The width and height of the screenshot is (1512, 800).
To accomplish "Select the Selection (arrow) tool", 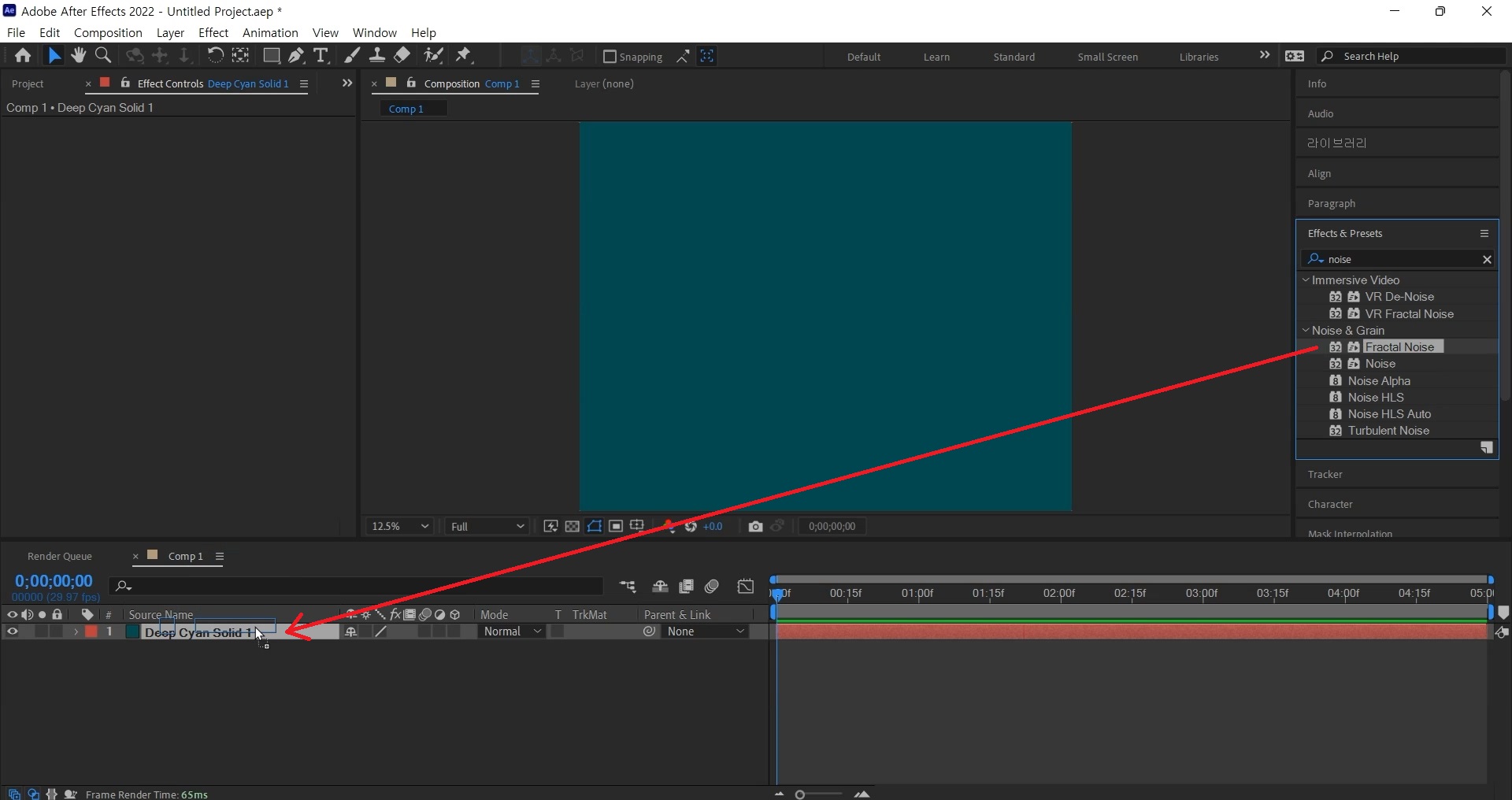I will 54,56.
